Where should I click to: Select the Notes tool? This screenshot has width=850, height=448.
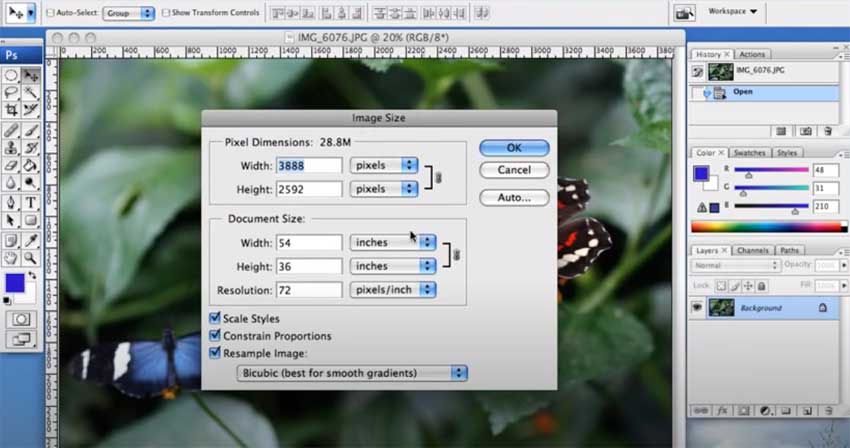click(x=11, y=240)
